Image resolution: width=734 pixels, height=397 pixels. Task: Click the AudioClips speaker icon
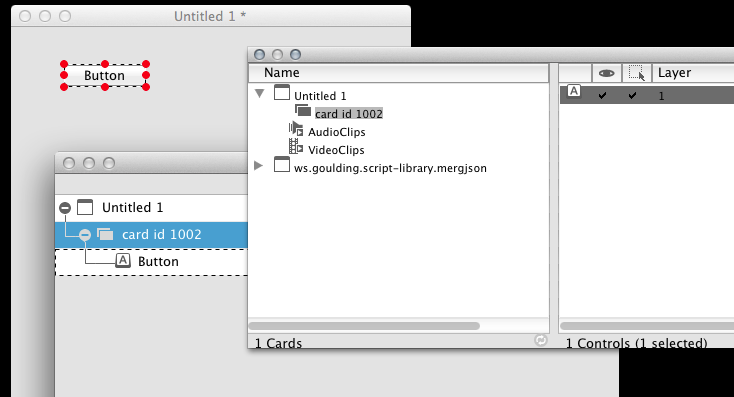296,129
